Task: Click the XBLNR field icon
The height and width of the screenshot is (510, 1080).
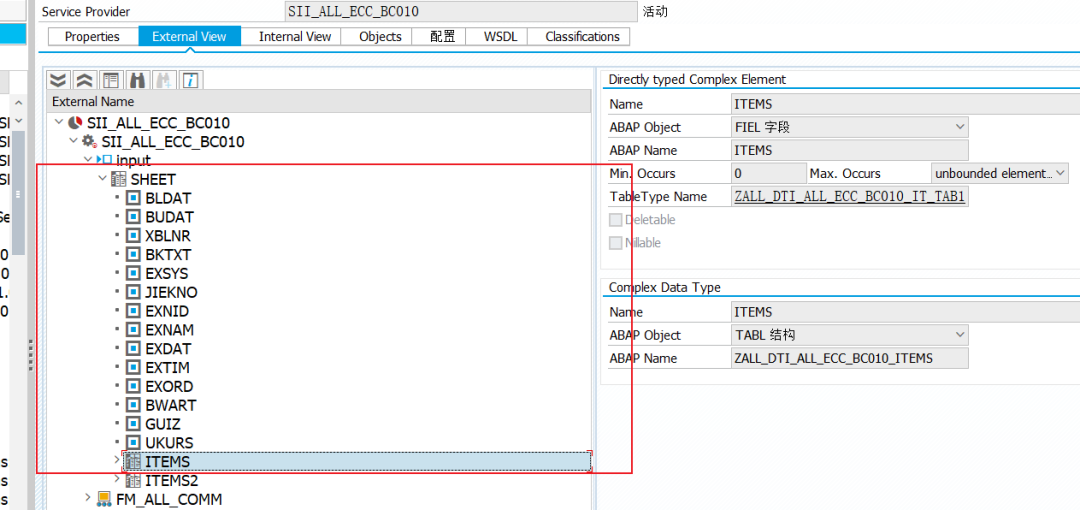Action: click(133, 236)
